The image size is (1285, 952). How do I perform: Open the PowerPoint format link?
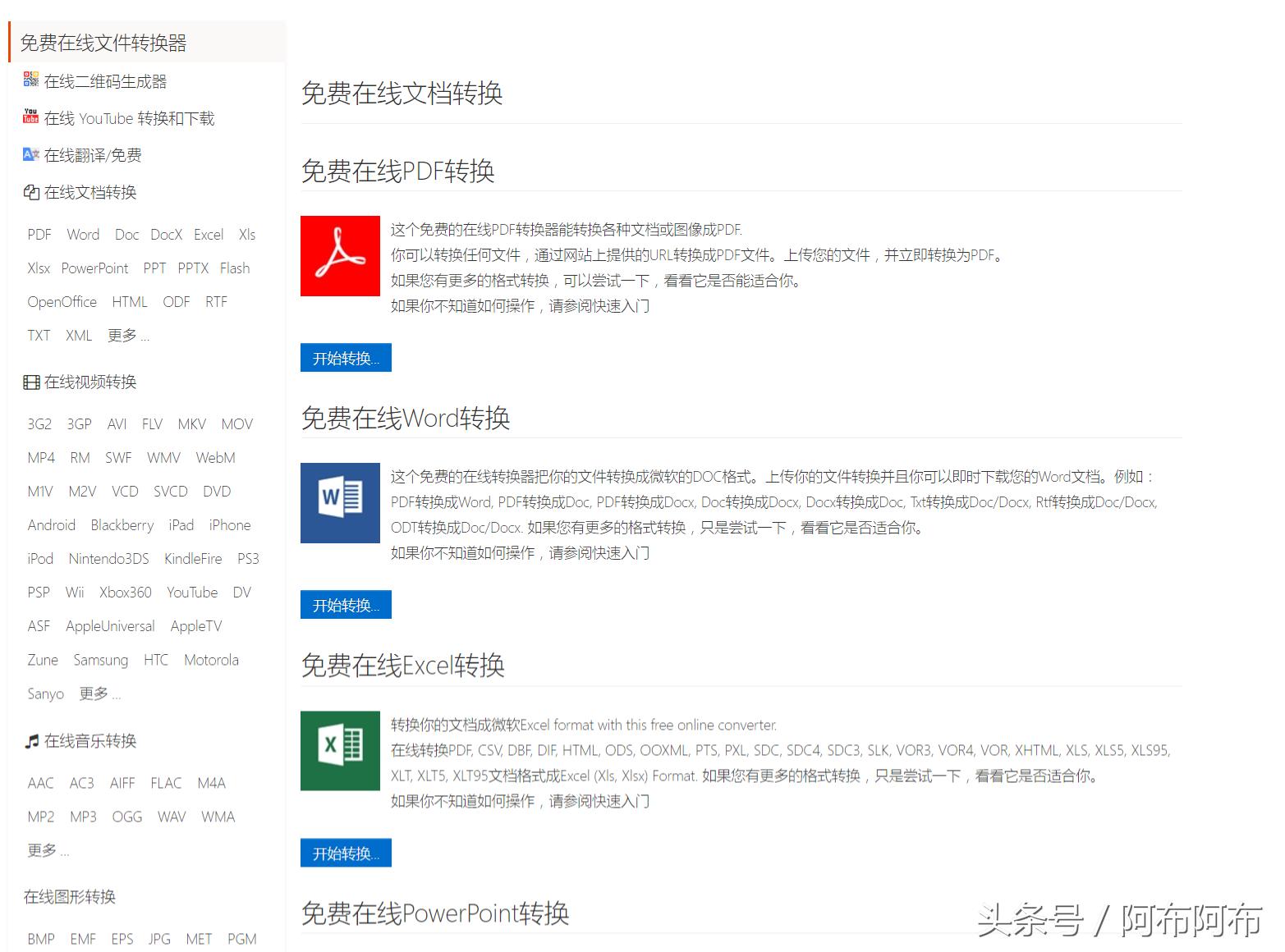(94, 268)
